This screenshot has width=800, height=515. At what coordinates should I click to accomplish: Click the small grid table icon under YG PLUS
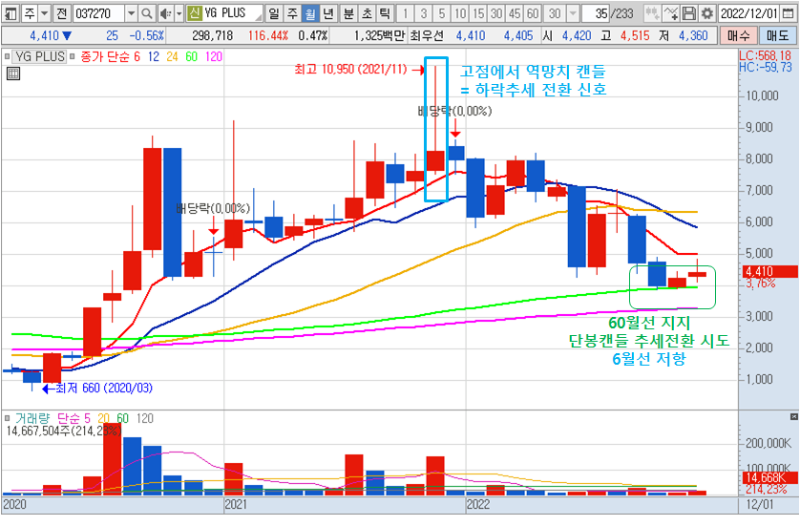[13, 74]
